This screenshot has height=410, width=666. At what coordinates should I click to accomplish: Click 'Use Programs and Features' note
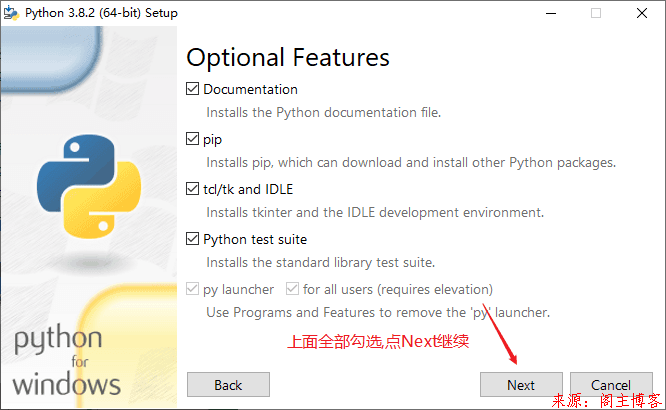pos(378,313)
